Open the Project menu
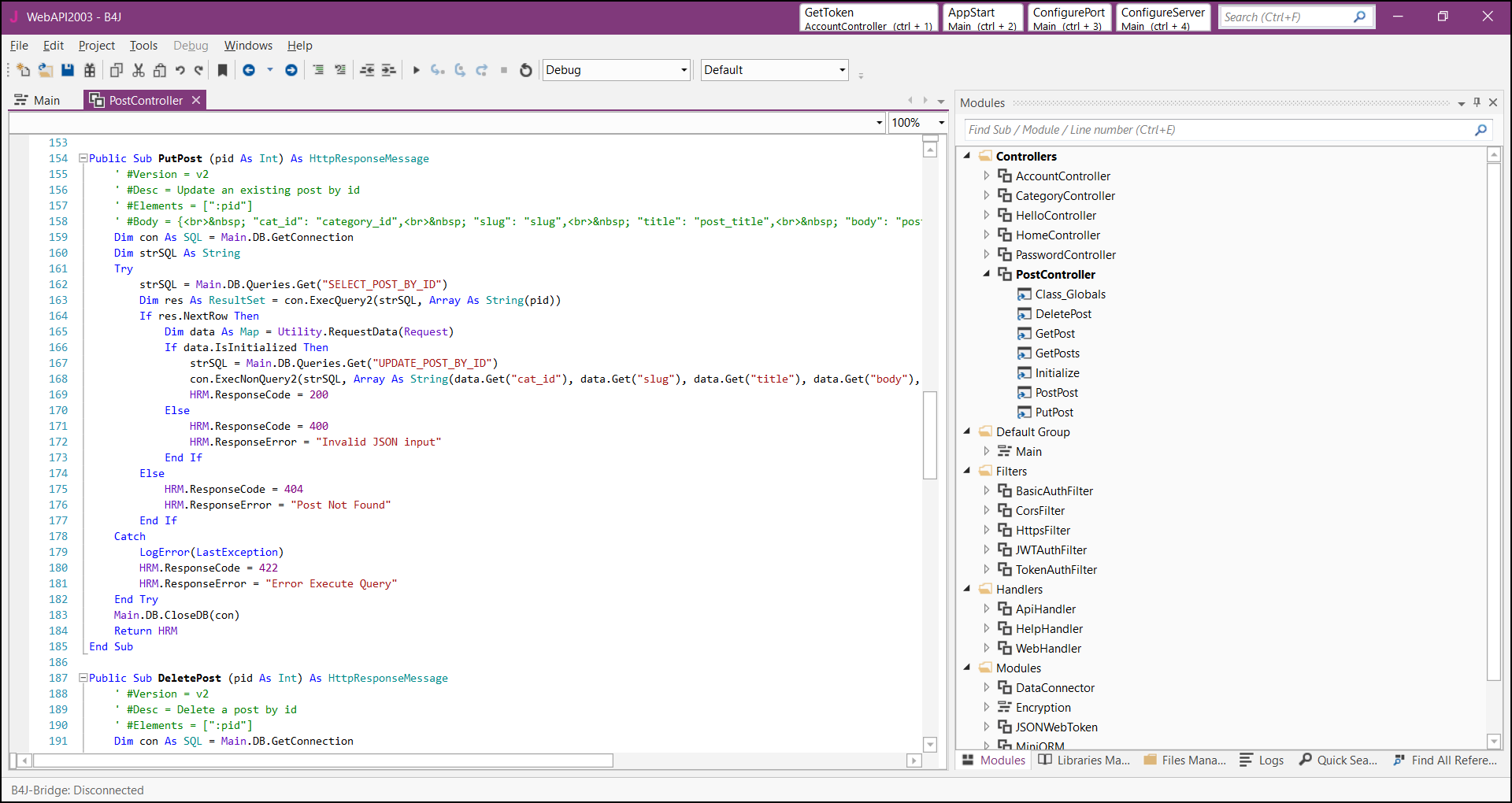1512x803 pixels. coord(96,46)
